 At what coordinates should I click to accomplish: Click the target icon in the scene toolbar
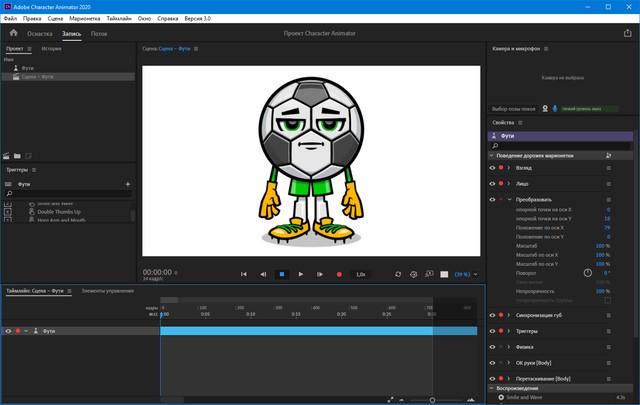point(413,274)
